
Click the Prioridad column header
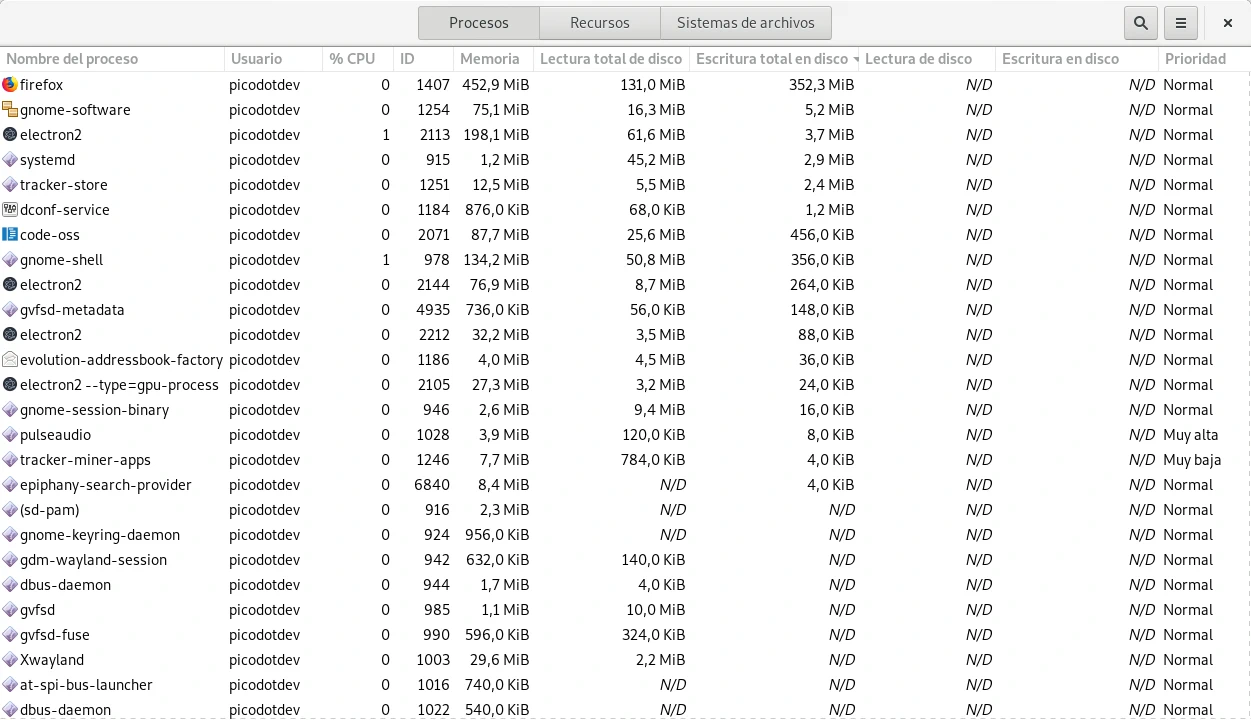tap(1195, 59)
